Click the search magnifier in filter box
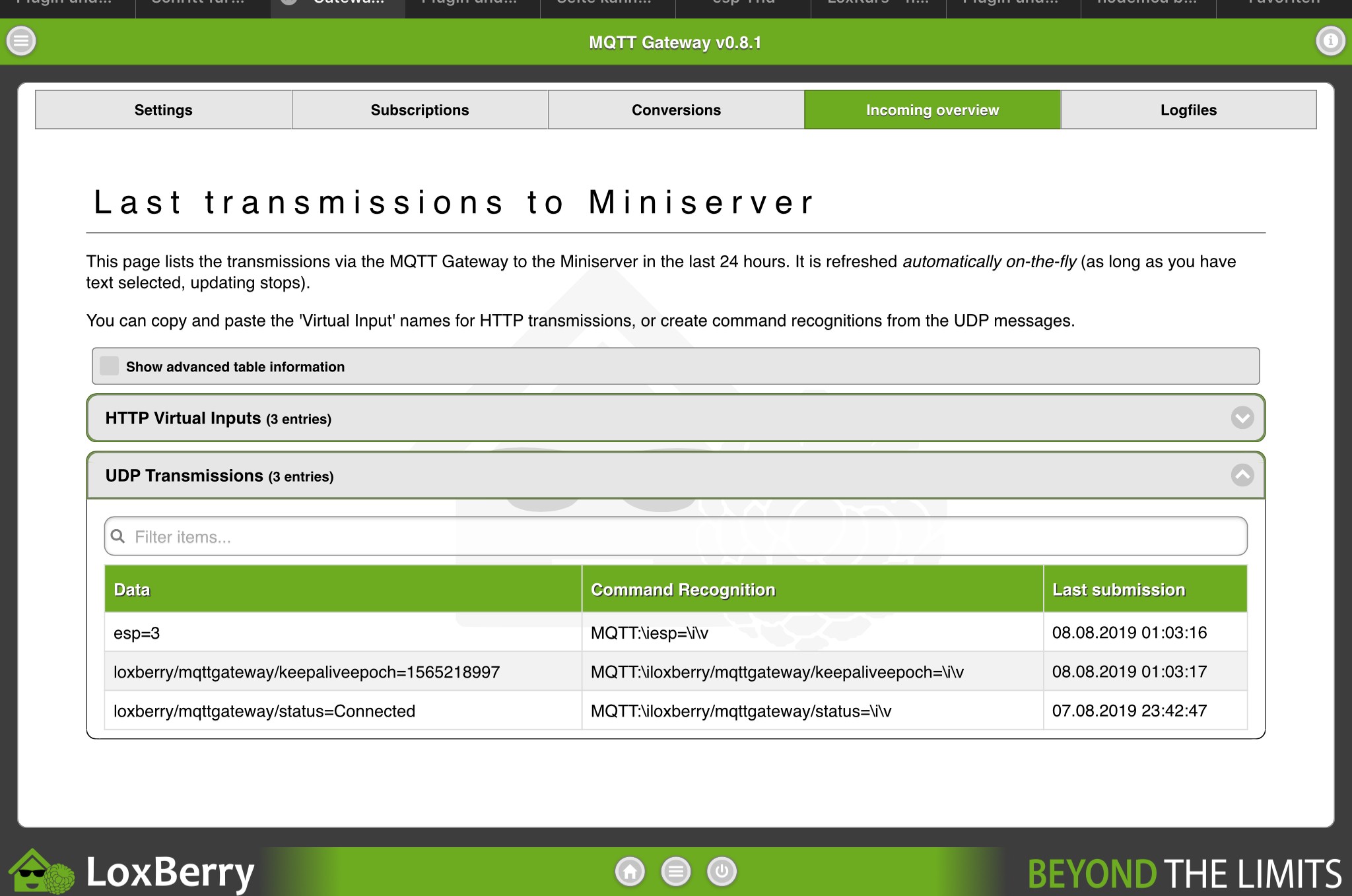 click(x=118, y=536)
